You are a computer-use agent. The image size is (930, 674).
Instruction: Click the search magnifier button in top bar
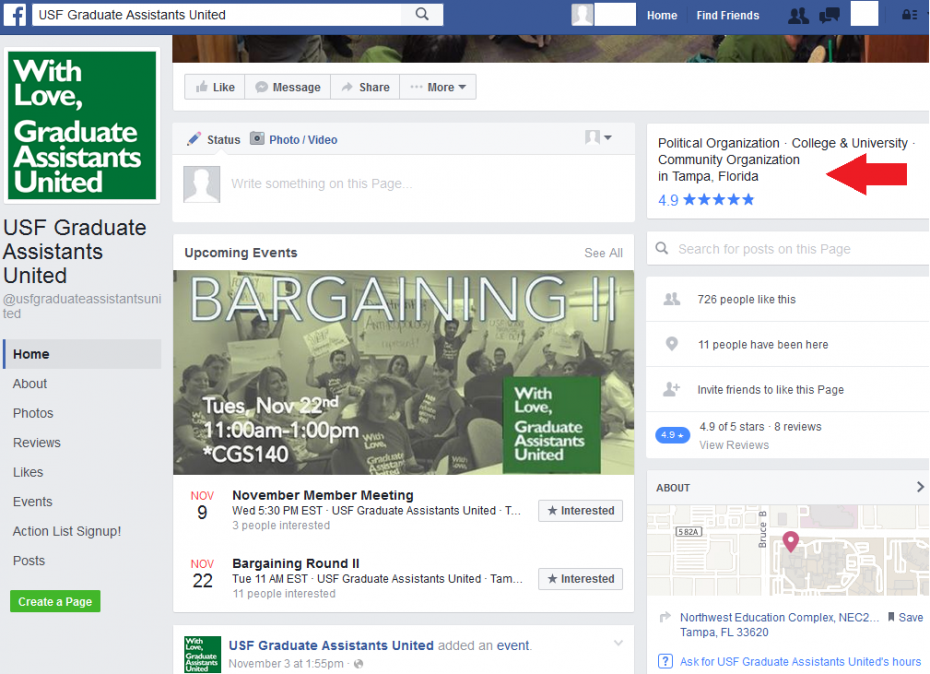pos(422,14)
